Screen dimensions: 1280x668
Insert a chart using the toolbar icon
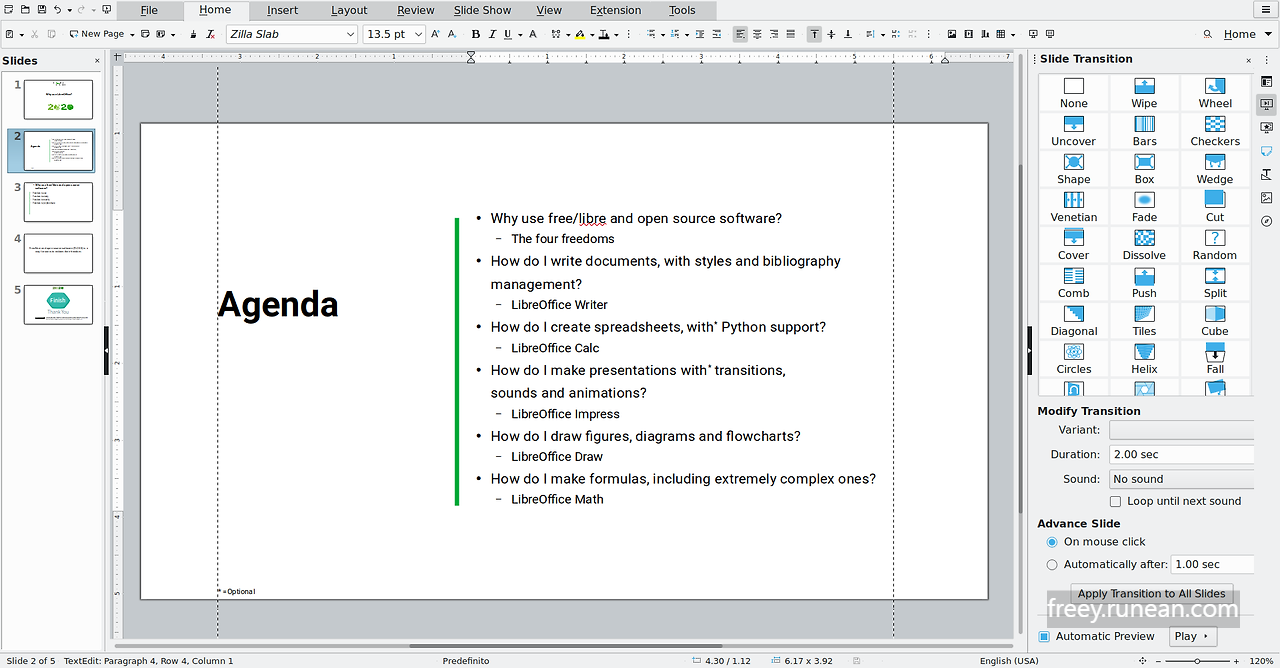tap(986, 33)
